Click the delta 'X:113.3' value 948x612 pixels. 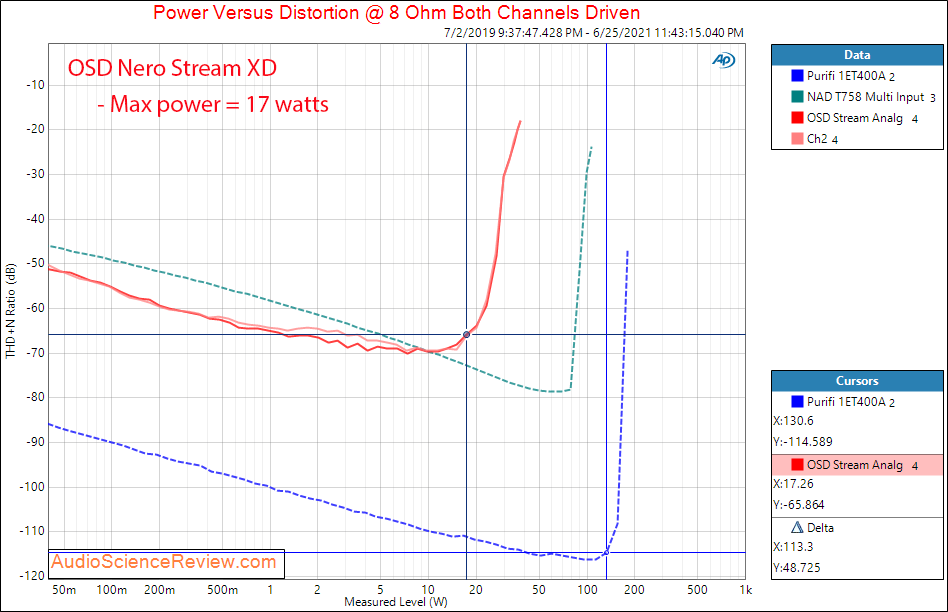click(793, 547)
